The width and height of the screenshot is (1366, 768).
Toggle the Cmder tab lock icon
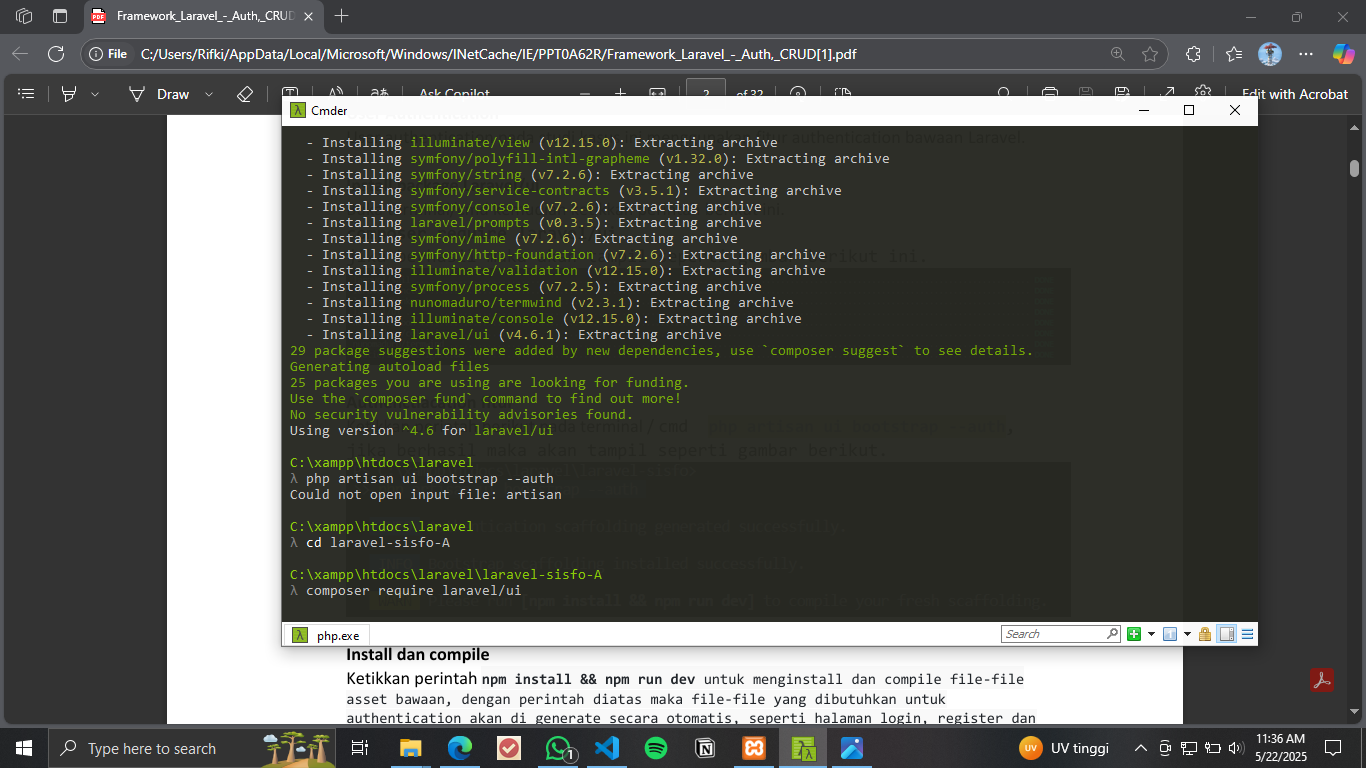1205,634
